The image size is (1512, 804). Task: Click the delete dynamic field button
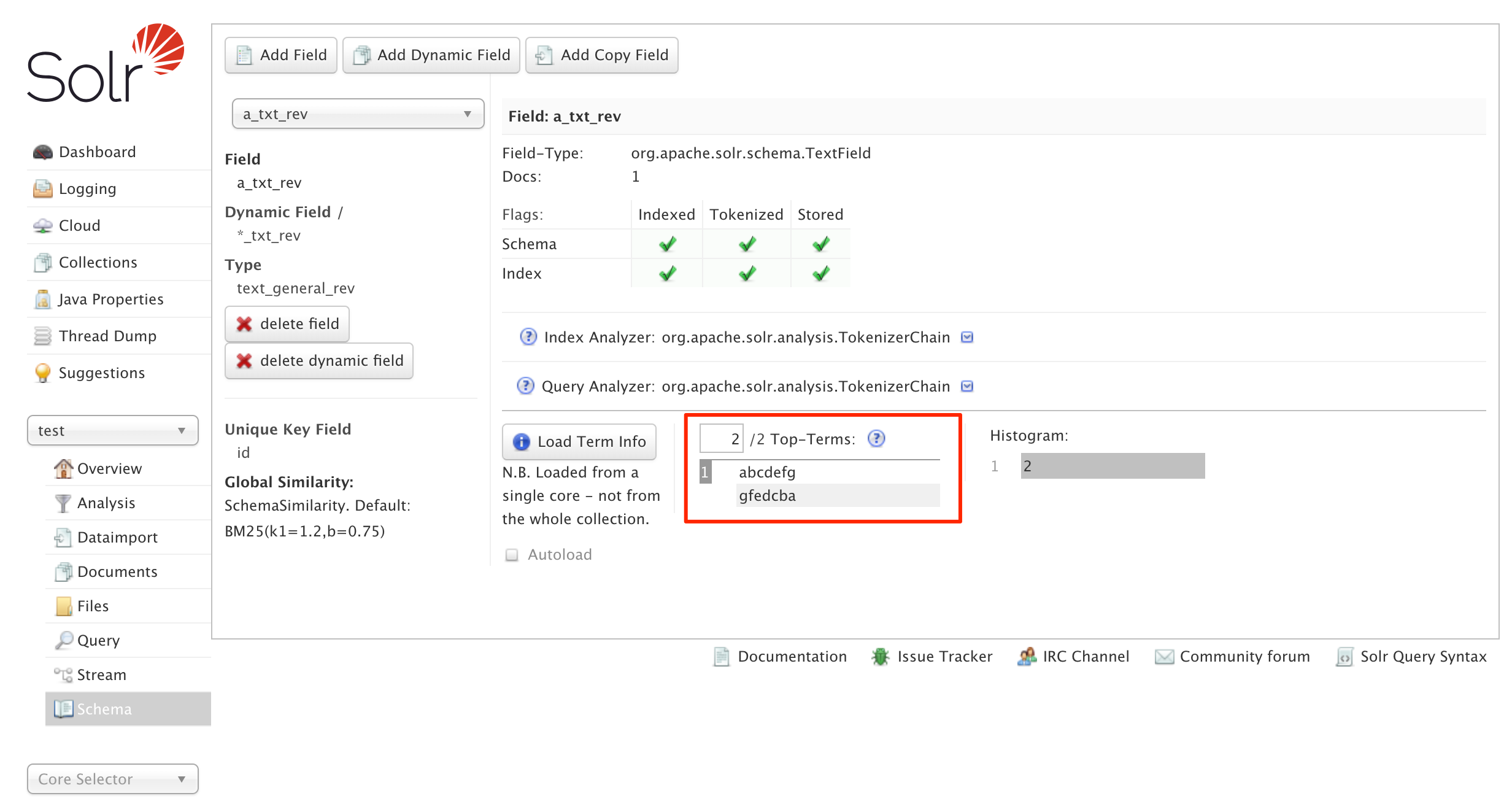click(319, 361)
